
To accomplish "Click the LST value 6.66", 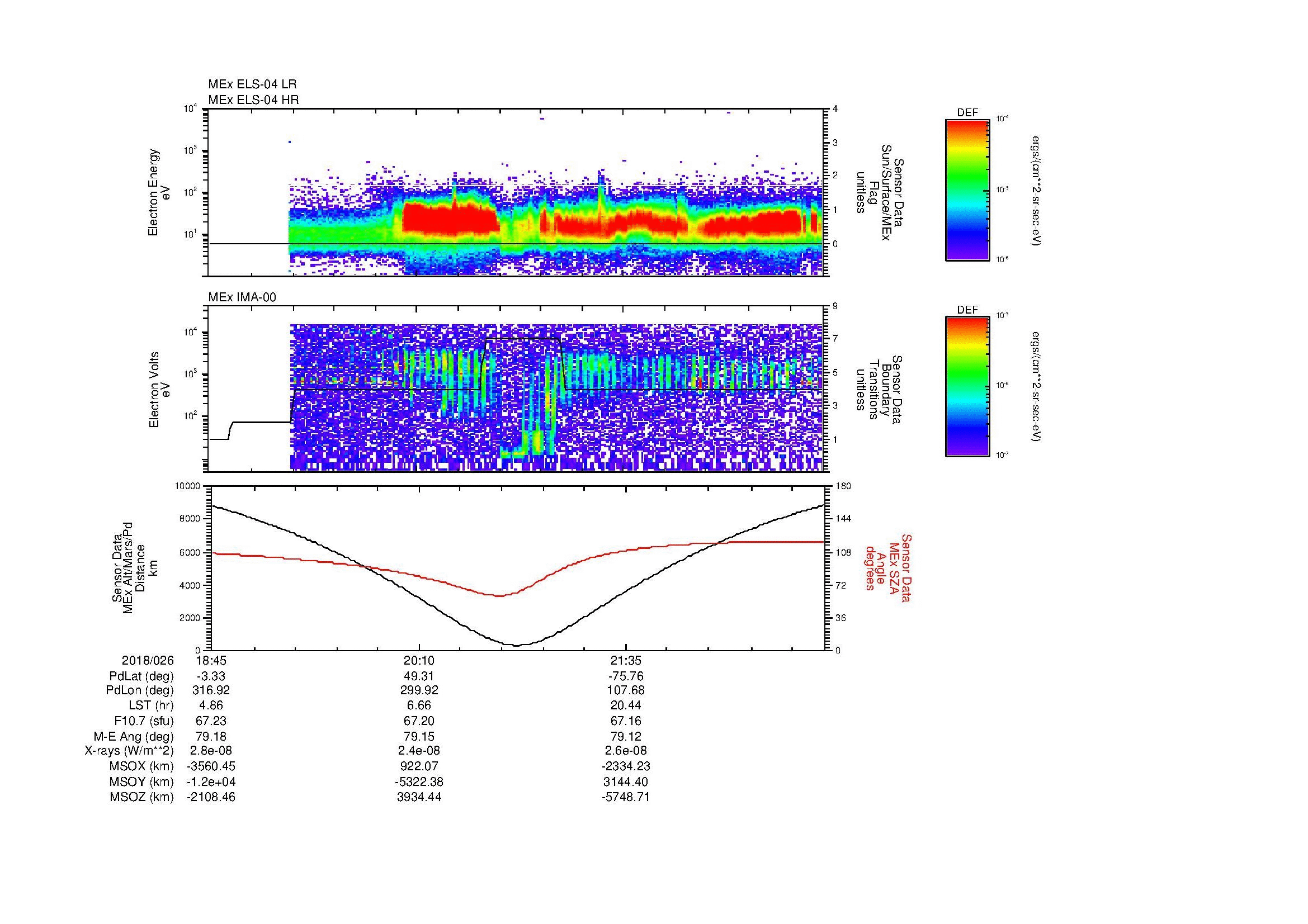I will [x=419, y=706].
